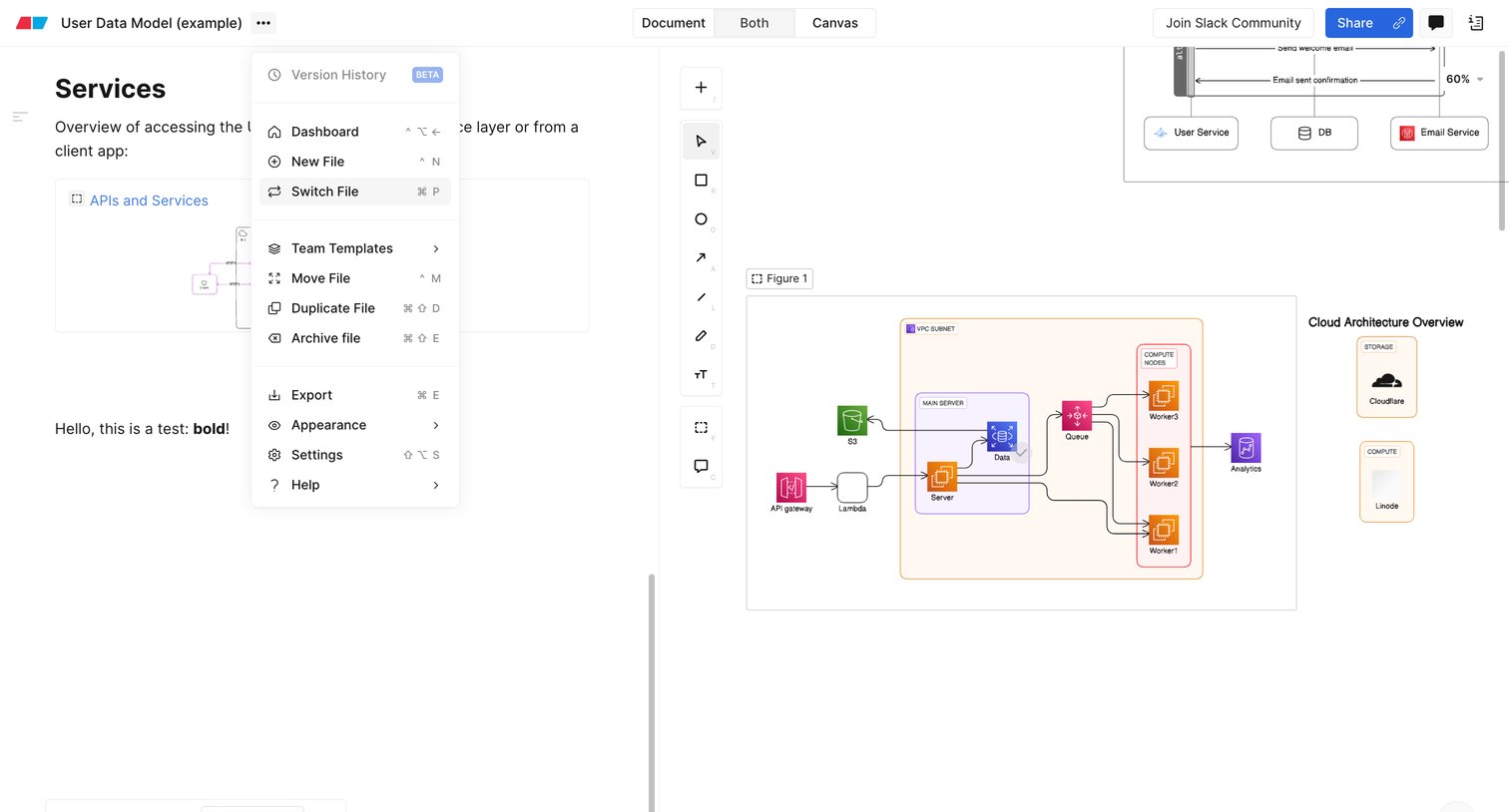
Task: Toggle the document outline icon in header
Action: coord(1476,23)
